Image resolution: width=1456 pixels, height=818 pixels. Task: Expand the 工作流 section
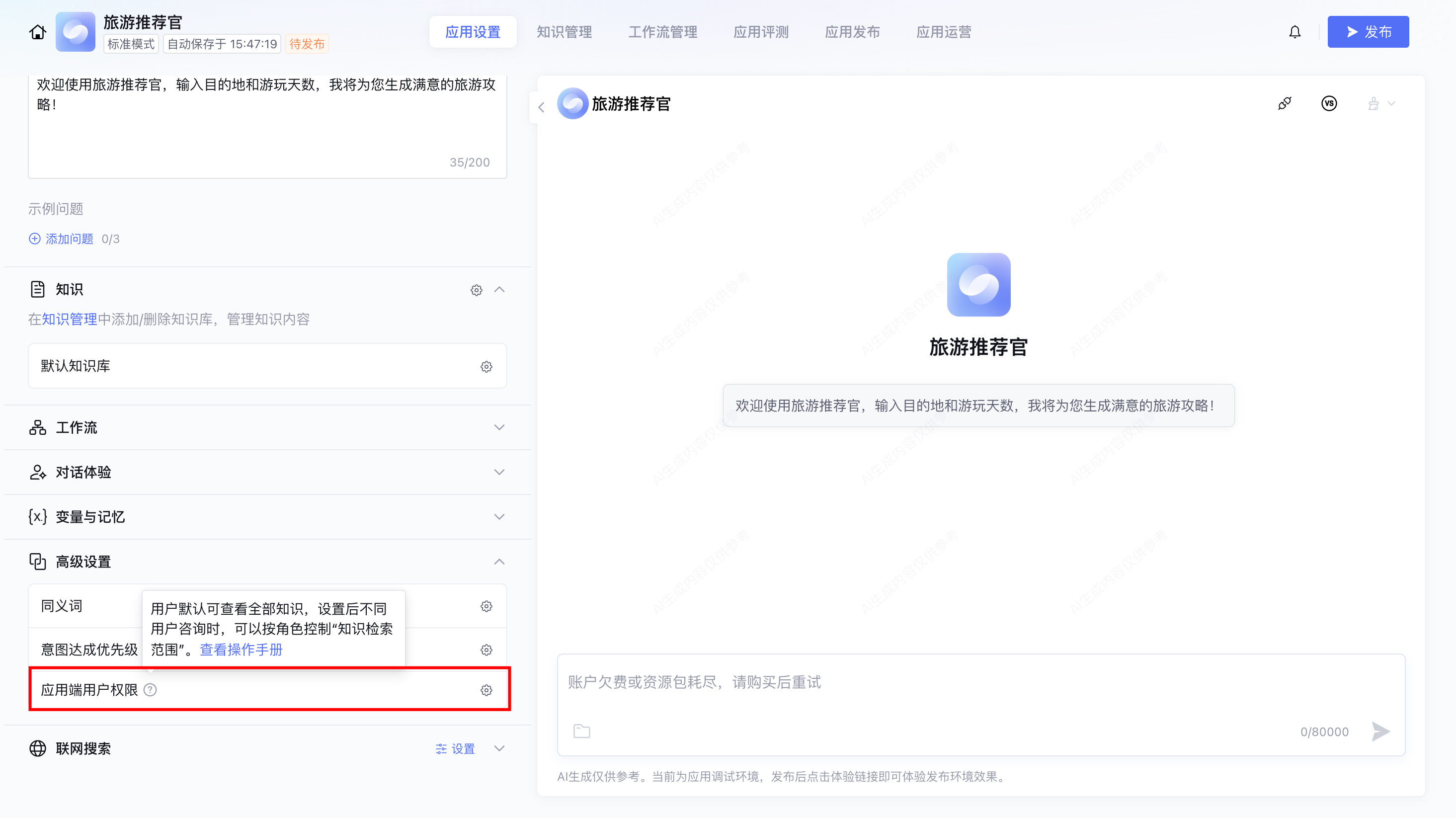point(498,427)
